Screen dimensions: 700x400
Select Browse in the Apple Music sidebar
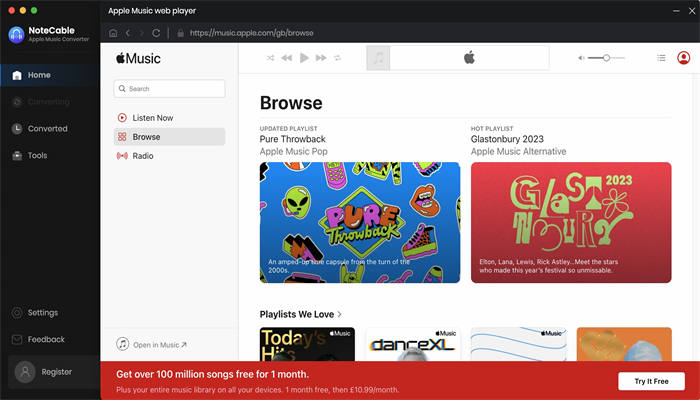tap(170, 137)
